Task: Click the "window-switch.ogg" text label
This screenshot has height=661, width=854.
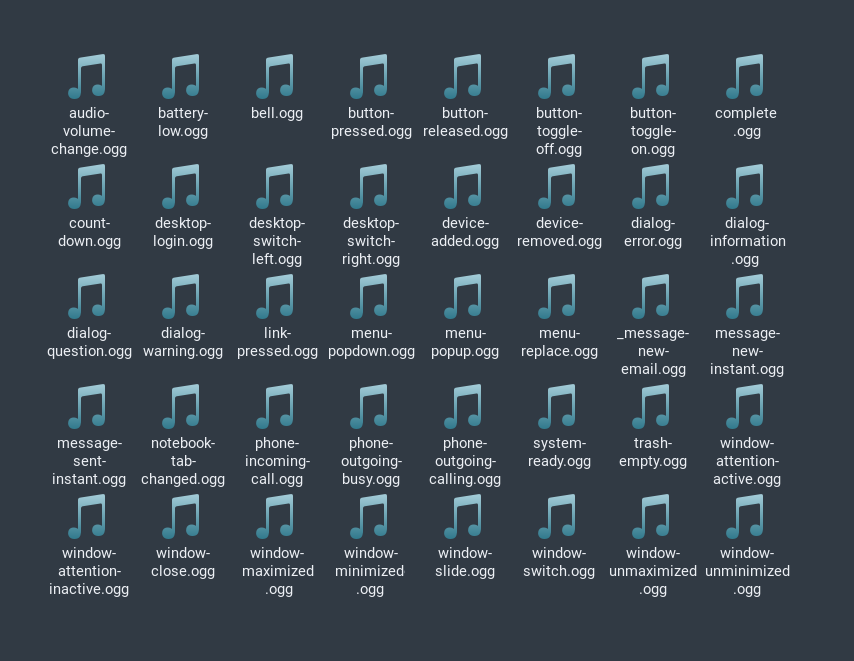Action: [x=559, y=562]
